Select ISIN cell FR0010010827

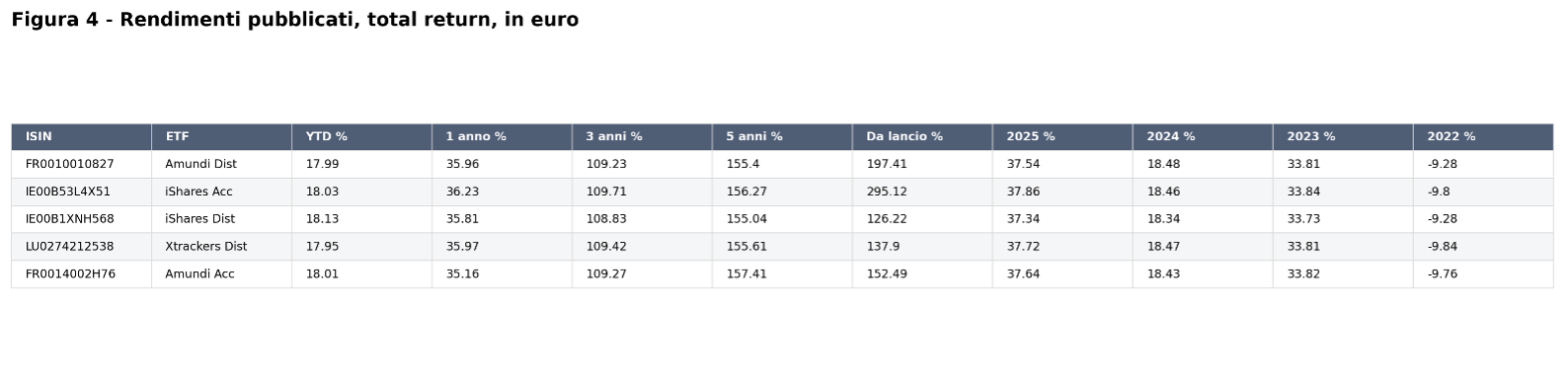point(81,165)
